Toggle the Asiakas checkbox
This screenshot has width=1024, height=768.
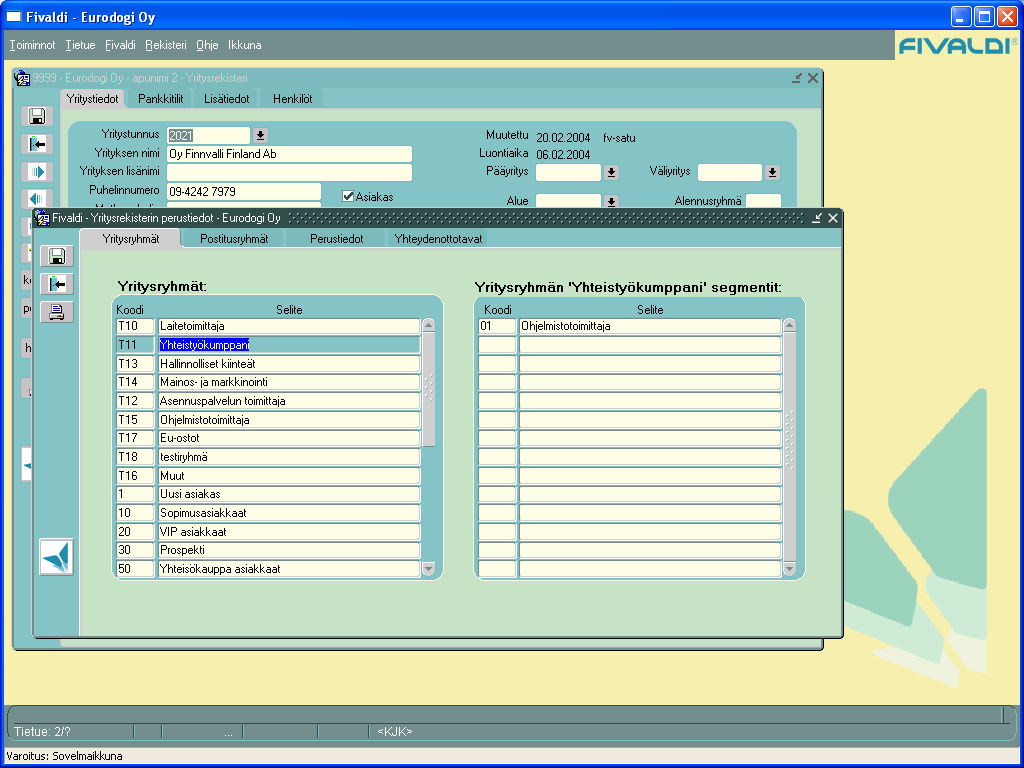click(348, 196)
